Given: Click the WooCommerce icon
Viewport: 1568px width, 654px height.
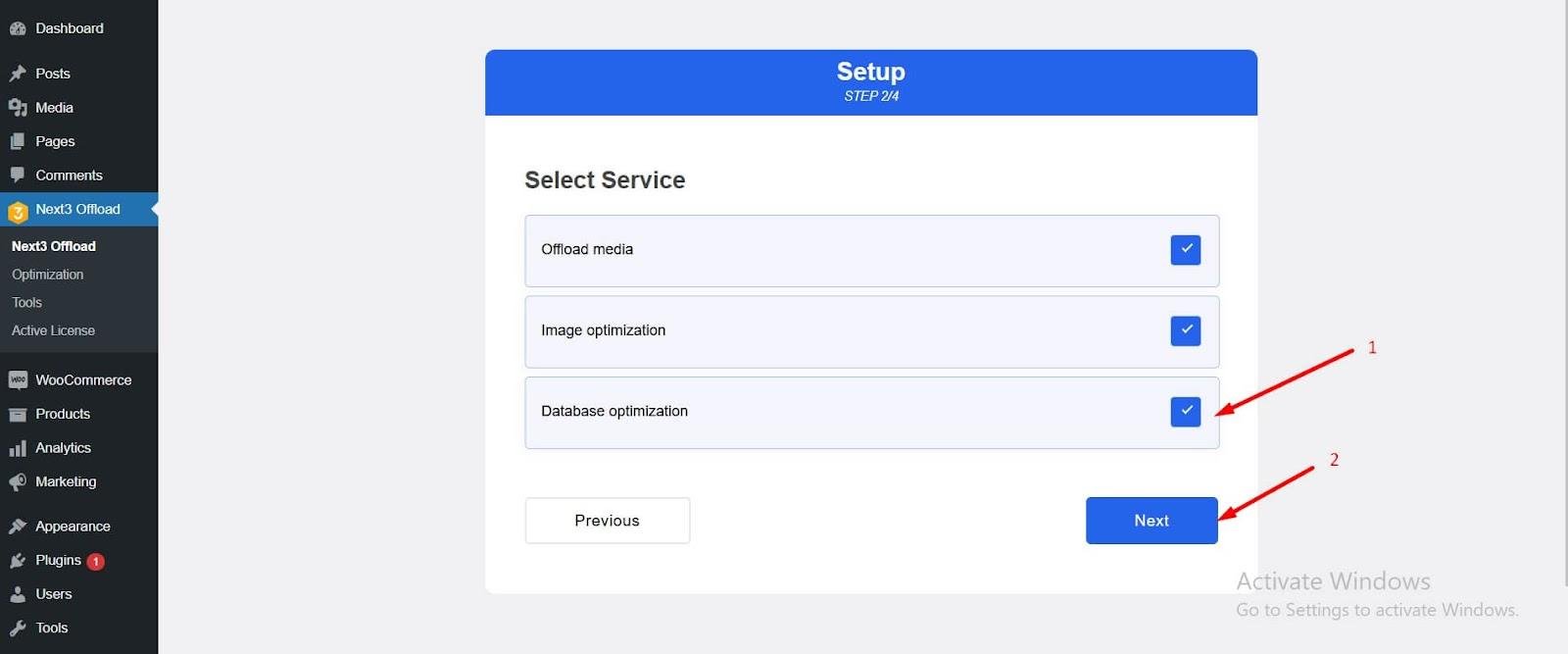Looking at the screenshot, I should point(18,380).
